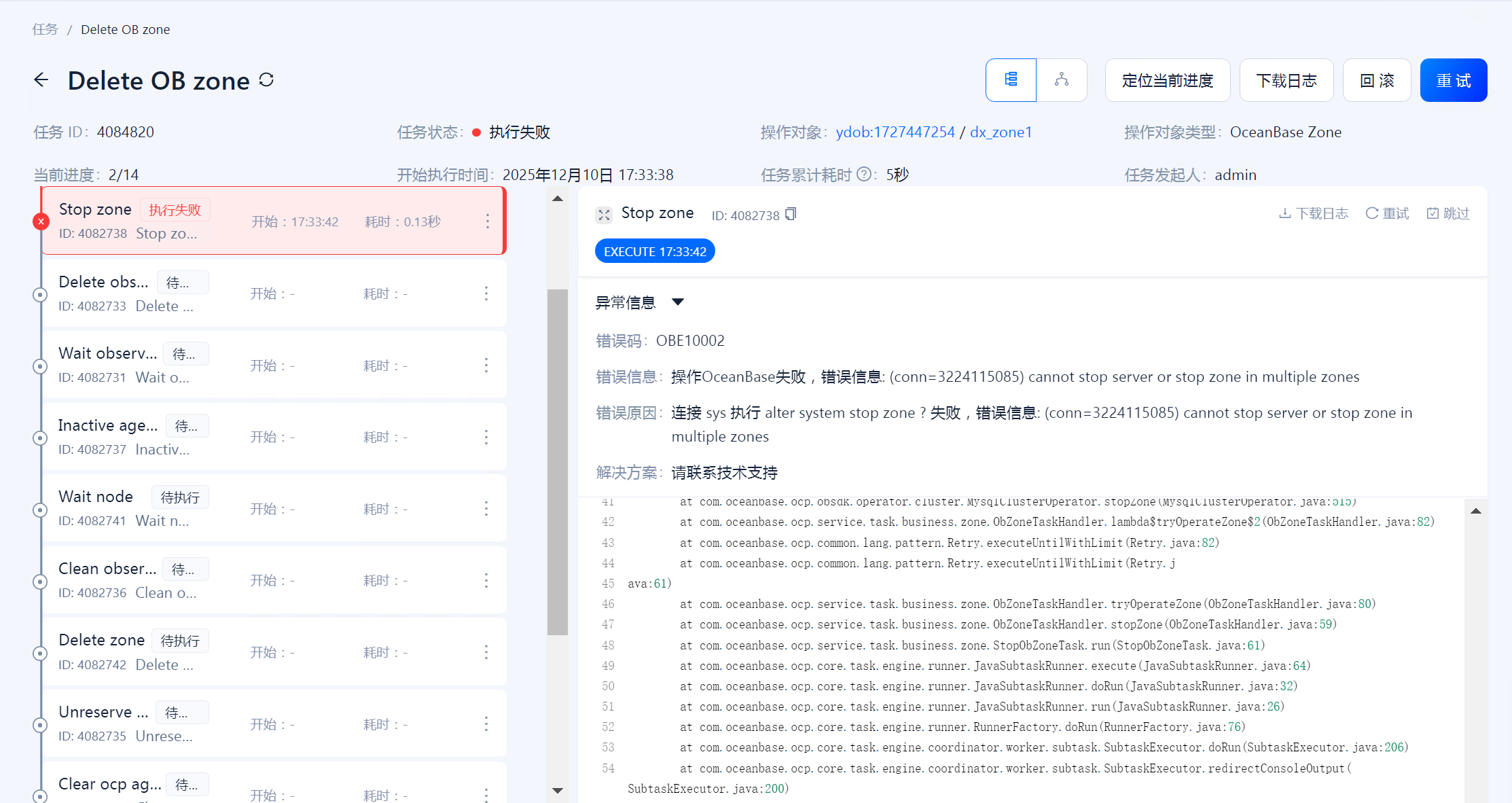Screen dimensions: 1512x803
Task: Select the EXECUTE 17:33:42 tab
Action: click(655, 251)
